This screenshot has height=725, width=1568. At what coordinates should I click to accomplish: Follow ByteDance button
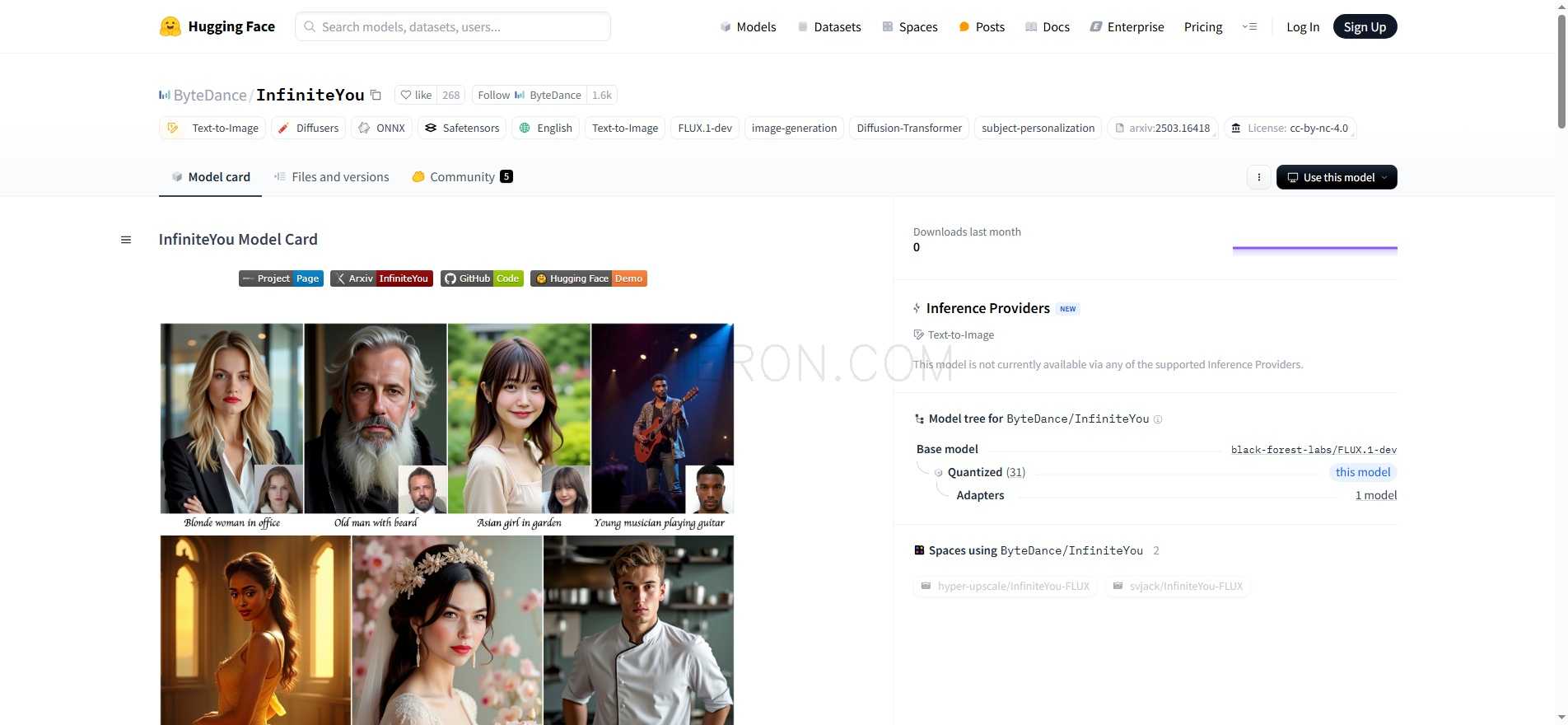pyautogui.click(x=529, y=95)
